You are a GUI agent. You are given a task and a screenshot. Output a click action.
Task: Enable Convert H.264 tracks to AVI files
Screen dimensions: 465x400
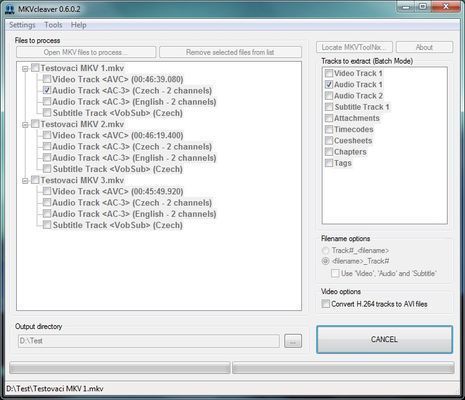pos(325,304)
